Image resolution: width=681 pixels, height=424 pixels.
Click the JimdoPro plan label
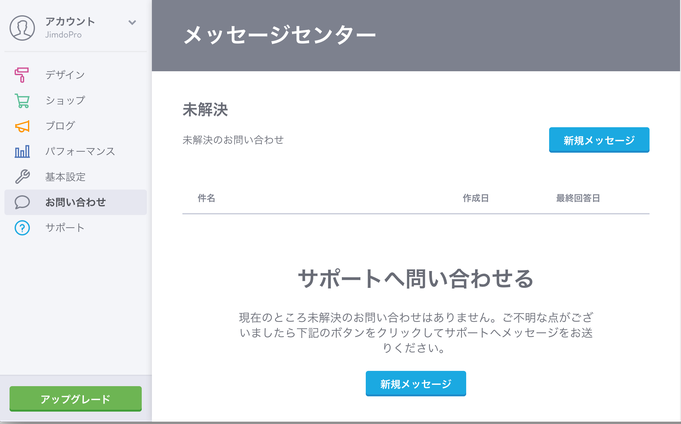[63, 35]
